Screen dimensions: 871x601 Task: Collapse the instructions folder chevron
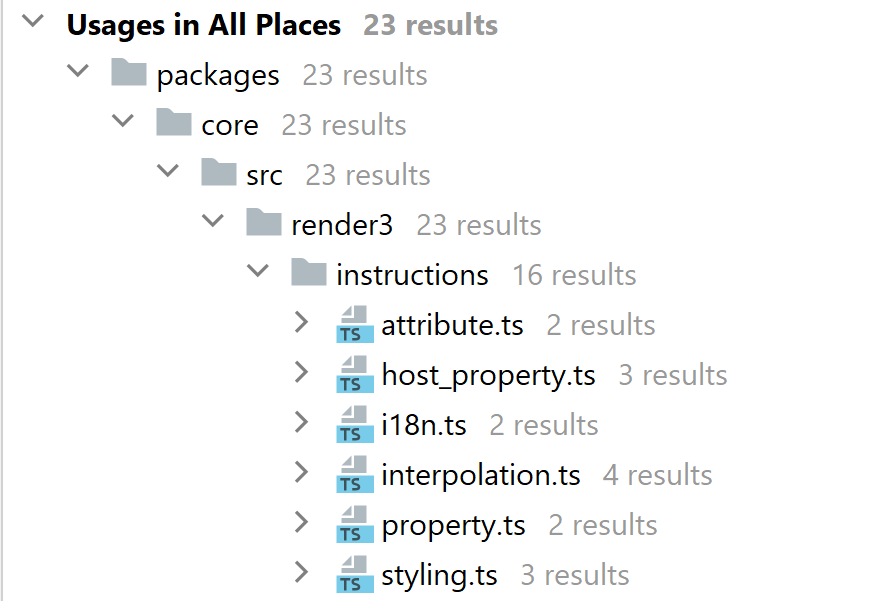[x=258, y=271]
